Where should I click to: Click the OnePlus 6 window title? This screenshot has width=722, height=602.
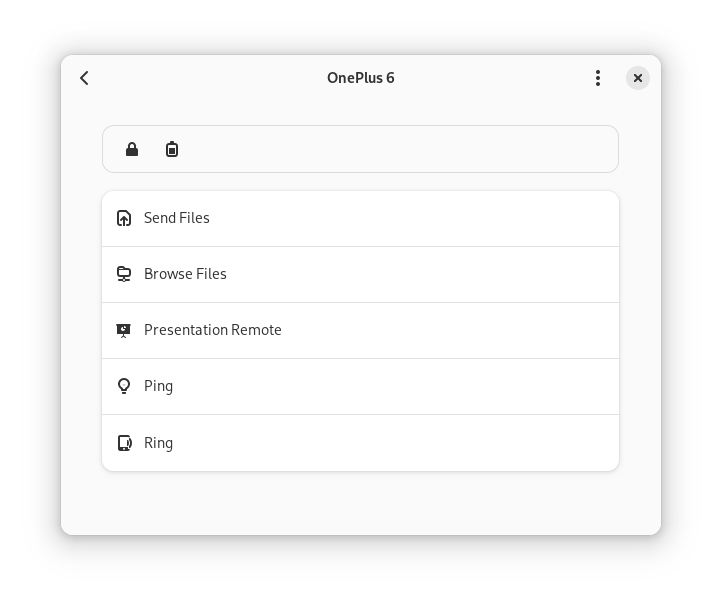coord(361,78)
